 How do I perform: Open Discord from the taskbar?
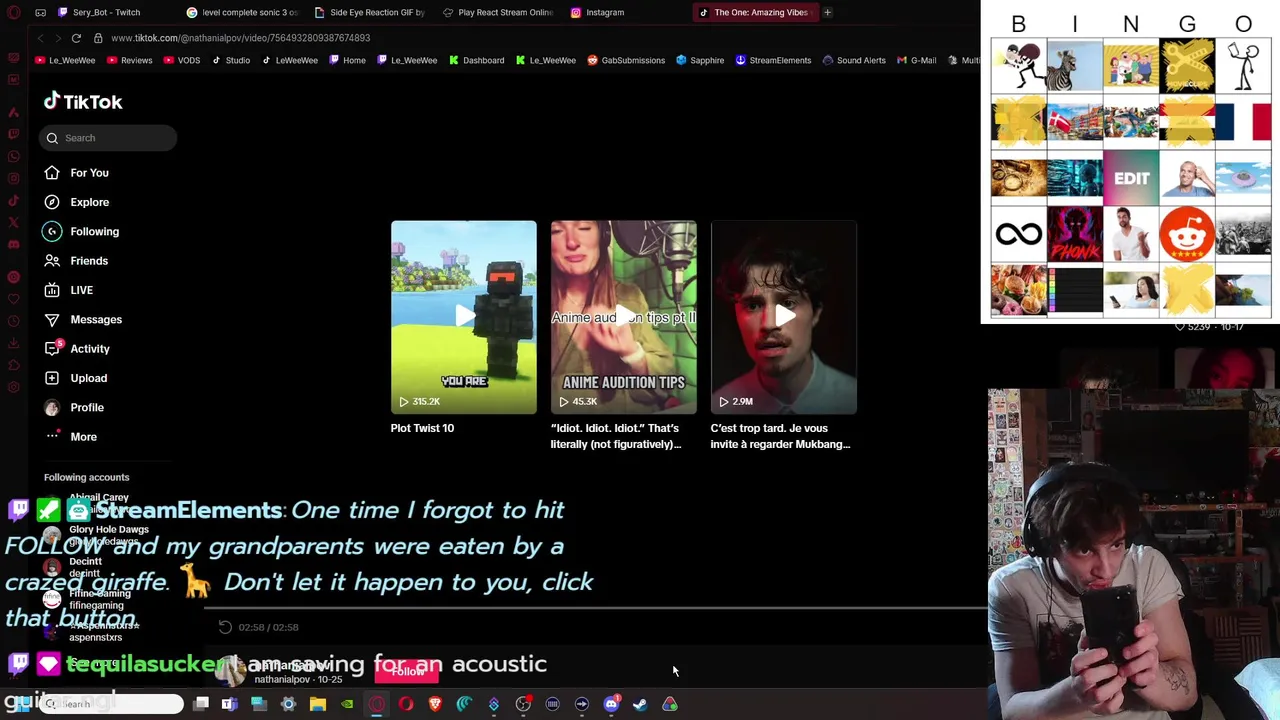[x=611, y=704]
